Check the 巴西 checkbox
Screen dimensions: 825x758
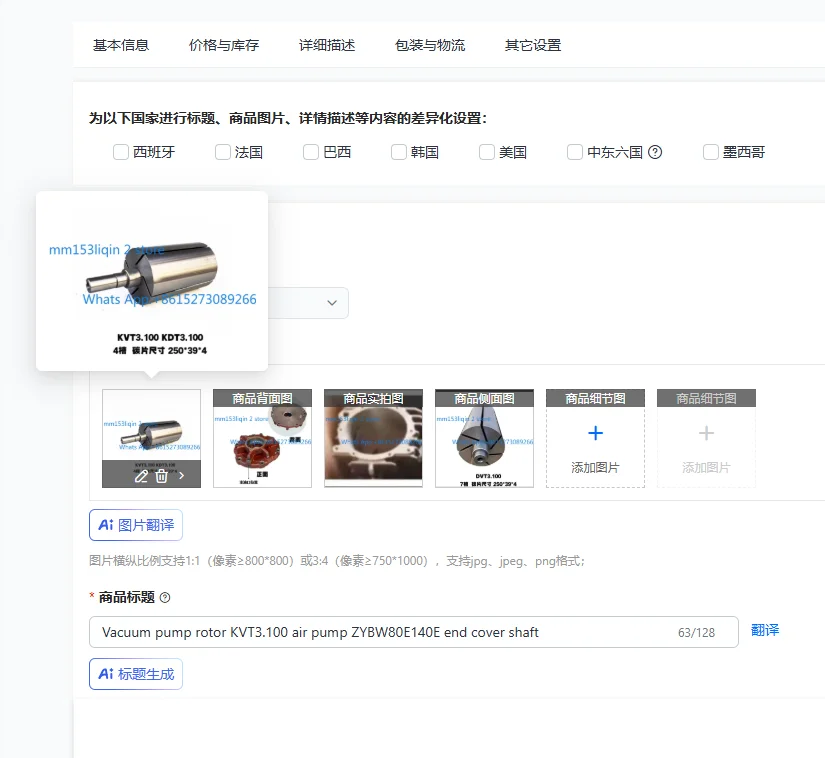[311, 152]
